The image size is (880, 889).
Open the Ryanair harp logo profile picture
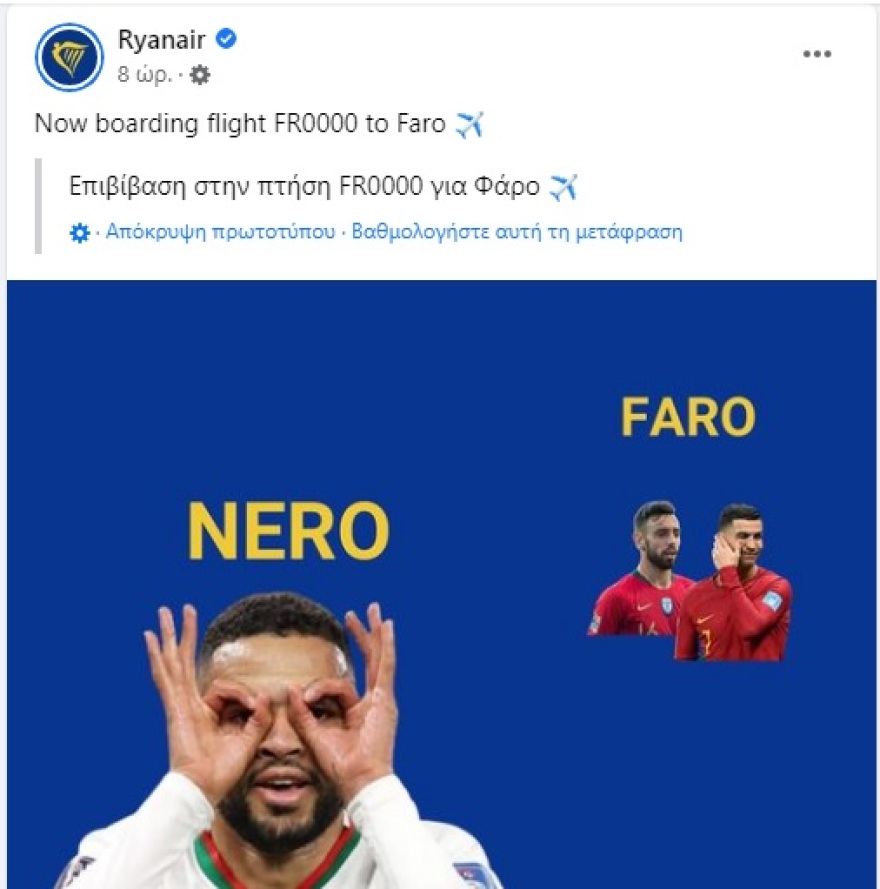point(69,57)
